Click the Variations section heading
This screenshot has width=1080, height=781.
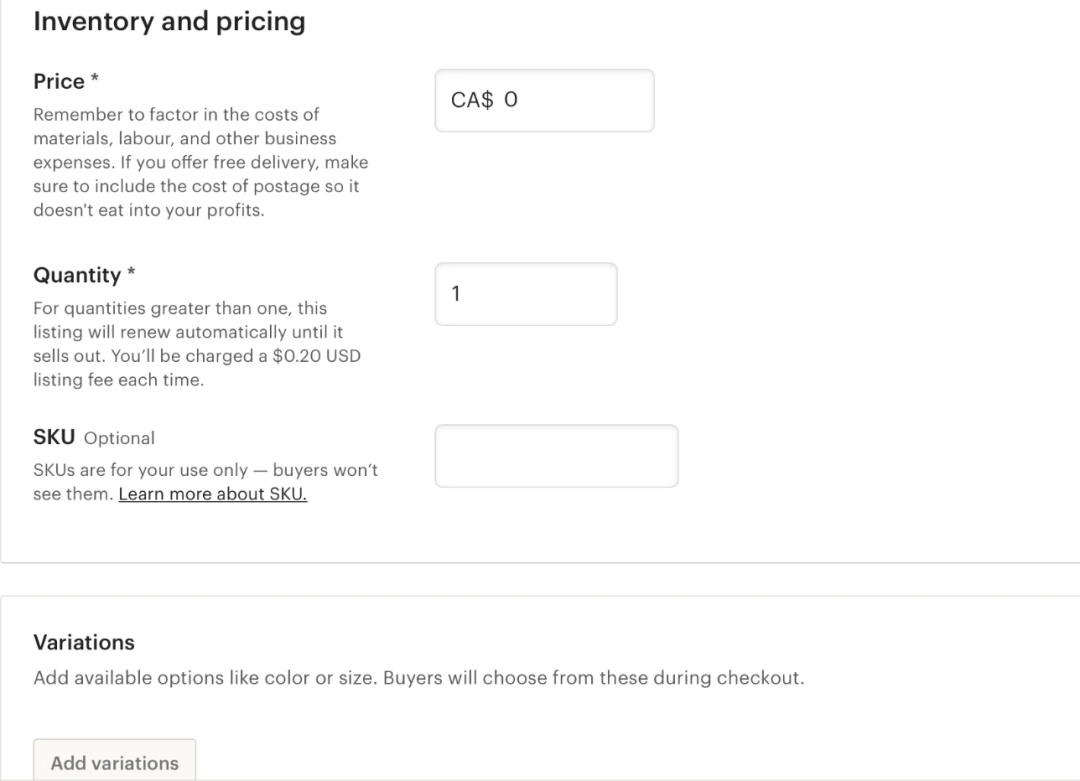click(84, 642)
